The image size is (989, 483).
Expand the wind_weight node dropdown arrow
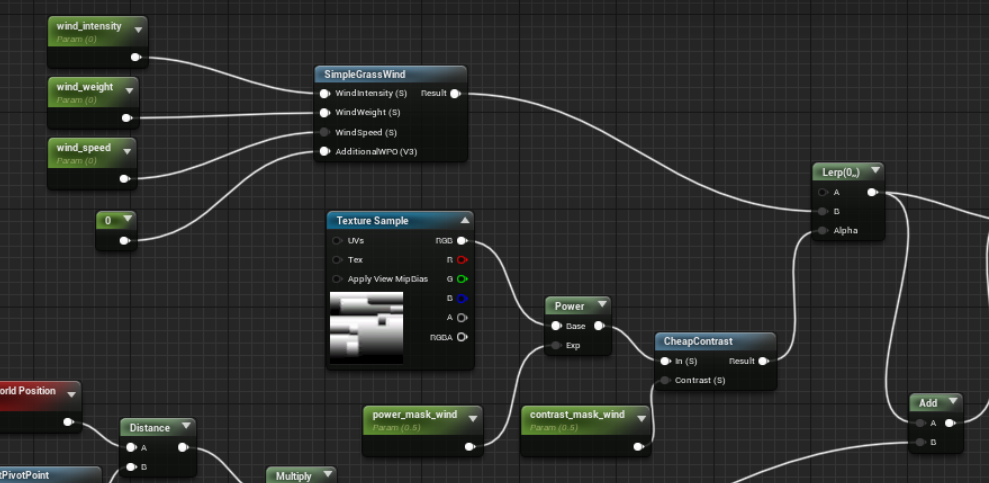pos(129,90)
